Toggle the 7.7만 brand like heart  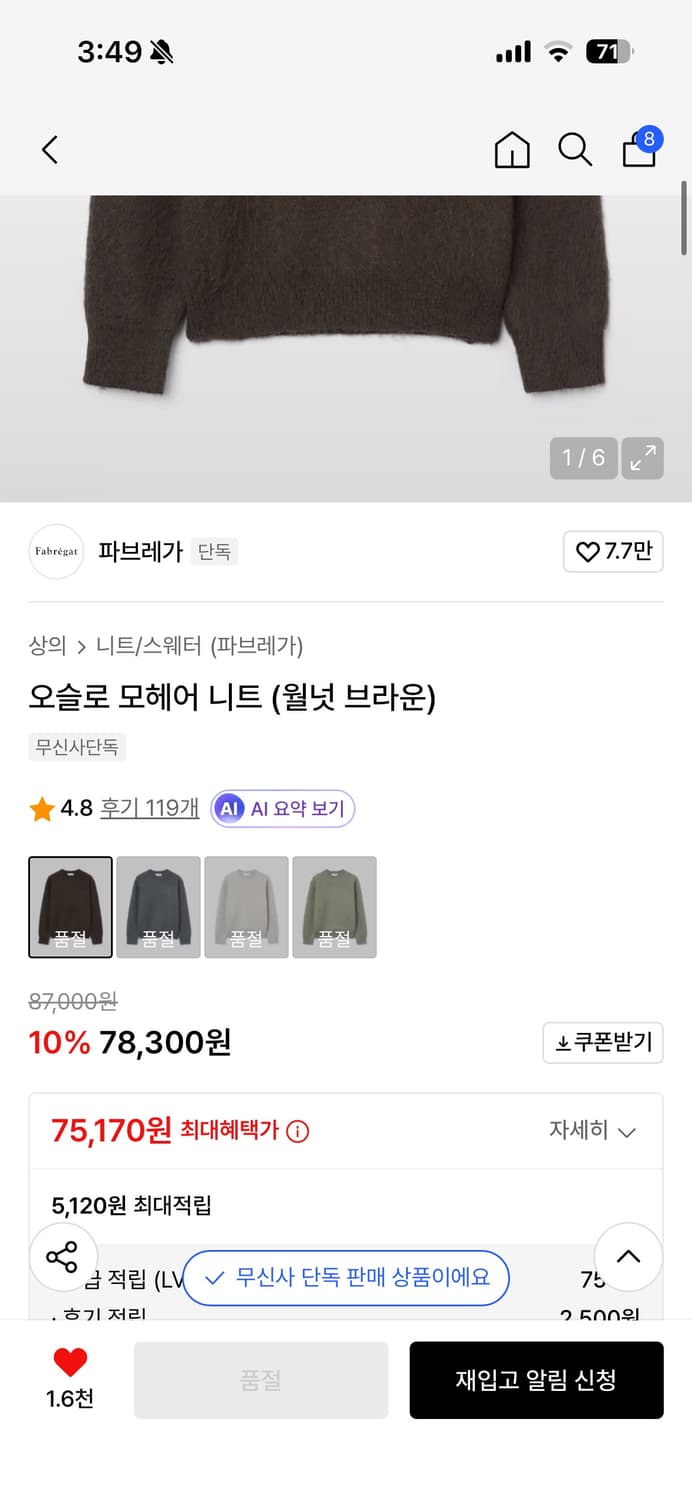pos(612,552)
